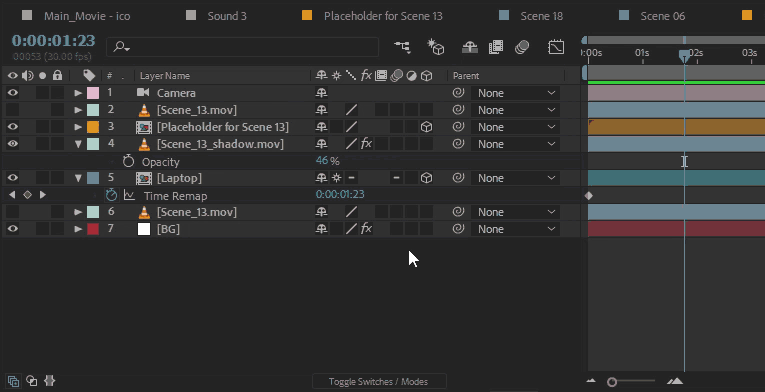Expand the Camera layer properties

coord(78,93)
